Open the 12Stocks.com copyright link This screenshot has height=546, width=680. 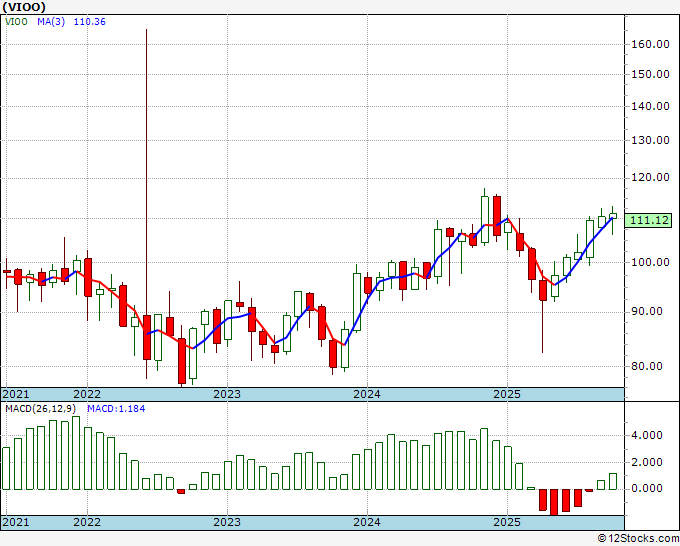tap(638, 539)
